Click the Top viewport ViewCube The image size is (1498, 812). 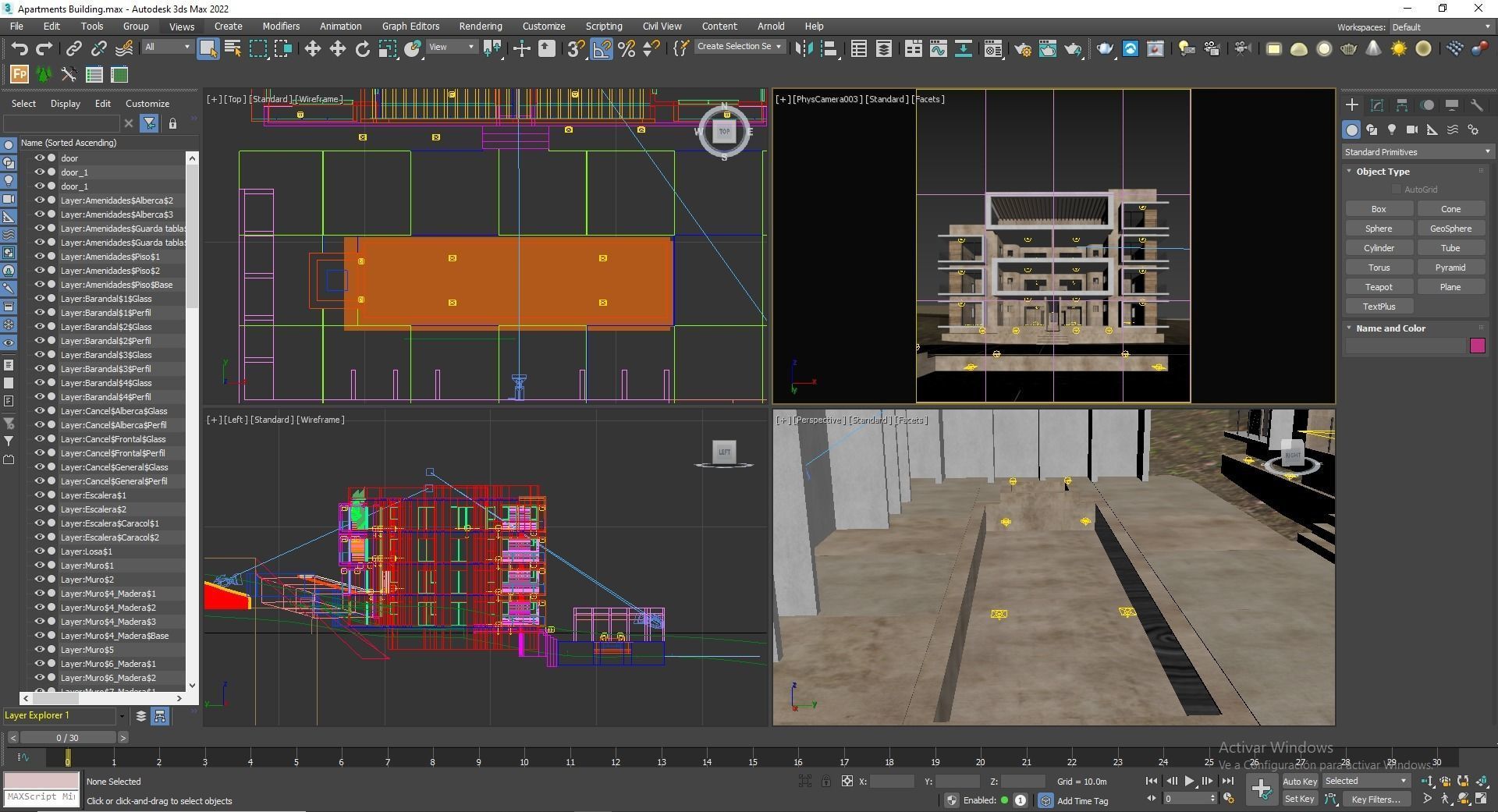coord(725,131)
